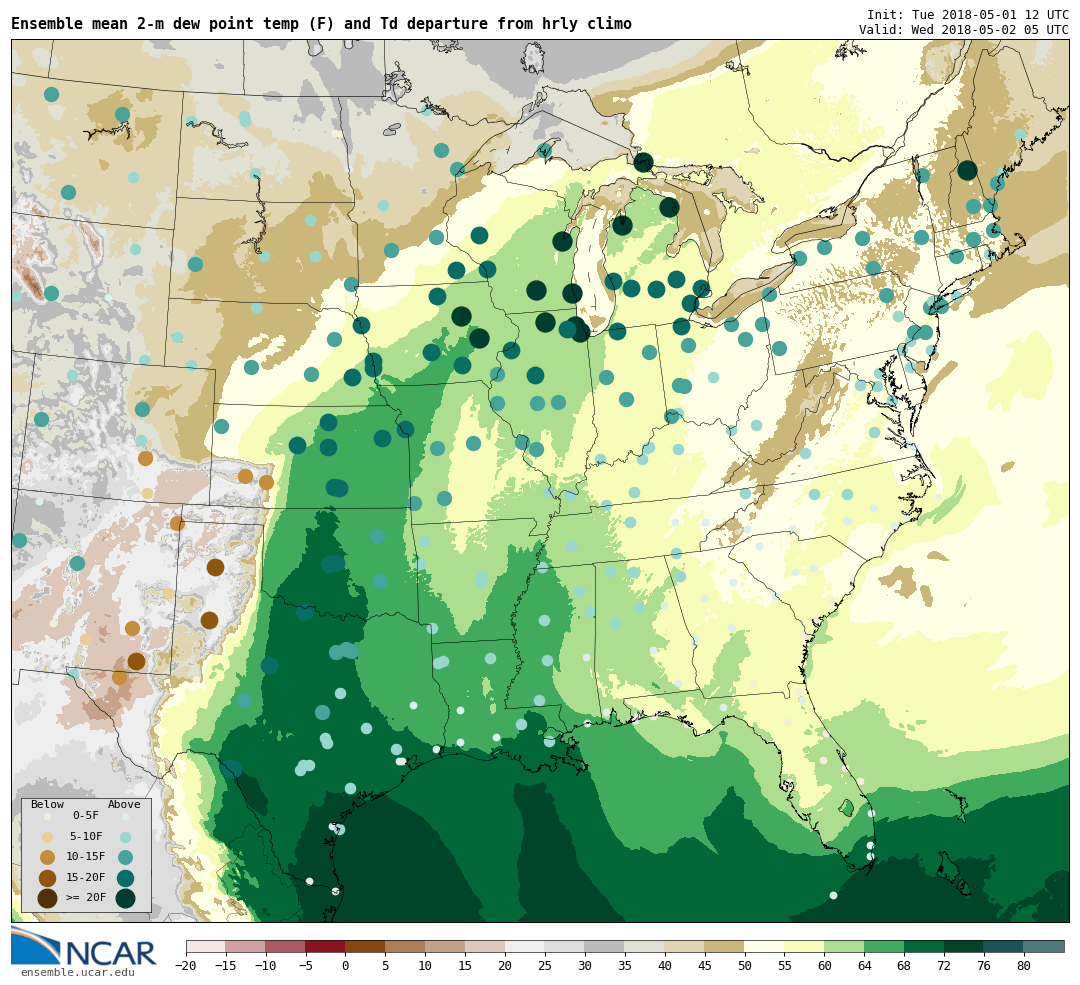Pick the dark red swatch between -5 and 0
1080x985 pixels.
325,946
